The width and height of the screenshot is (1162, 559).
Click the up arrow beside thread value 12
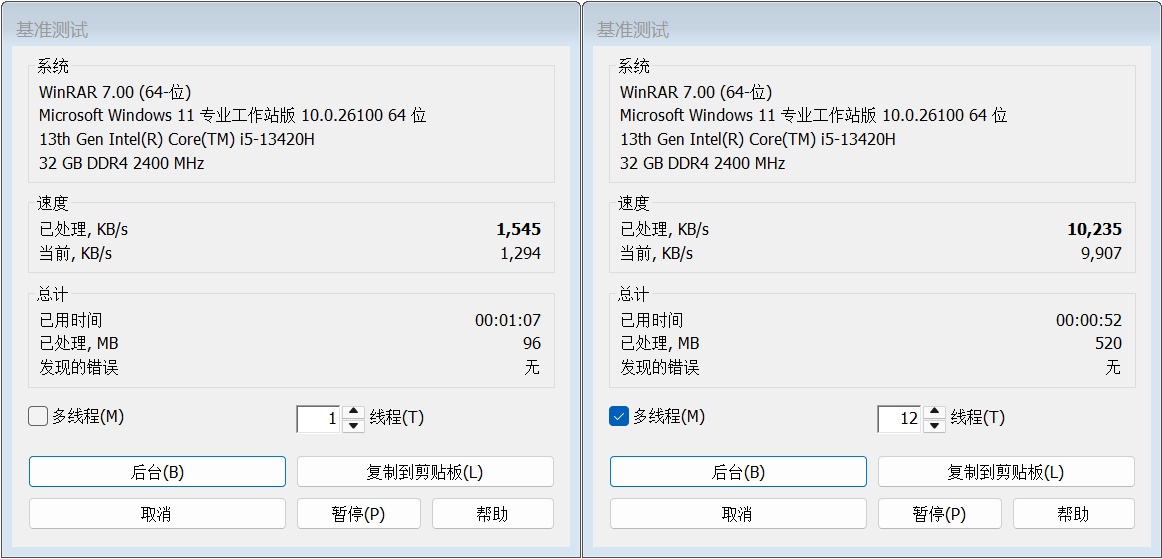tap(934, 412)
